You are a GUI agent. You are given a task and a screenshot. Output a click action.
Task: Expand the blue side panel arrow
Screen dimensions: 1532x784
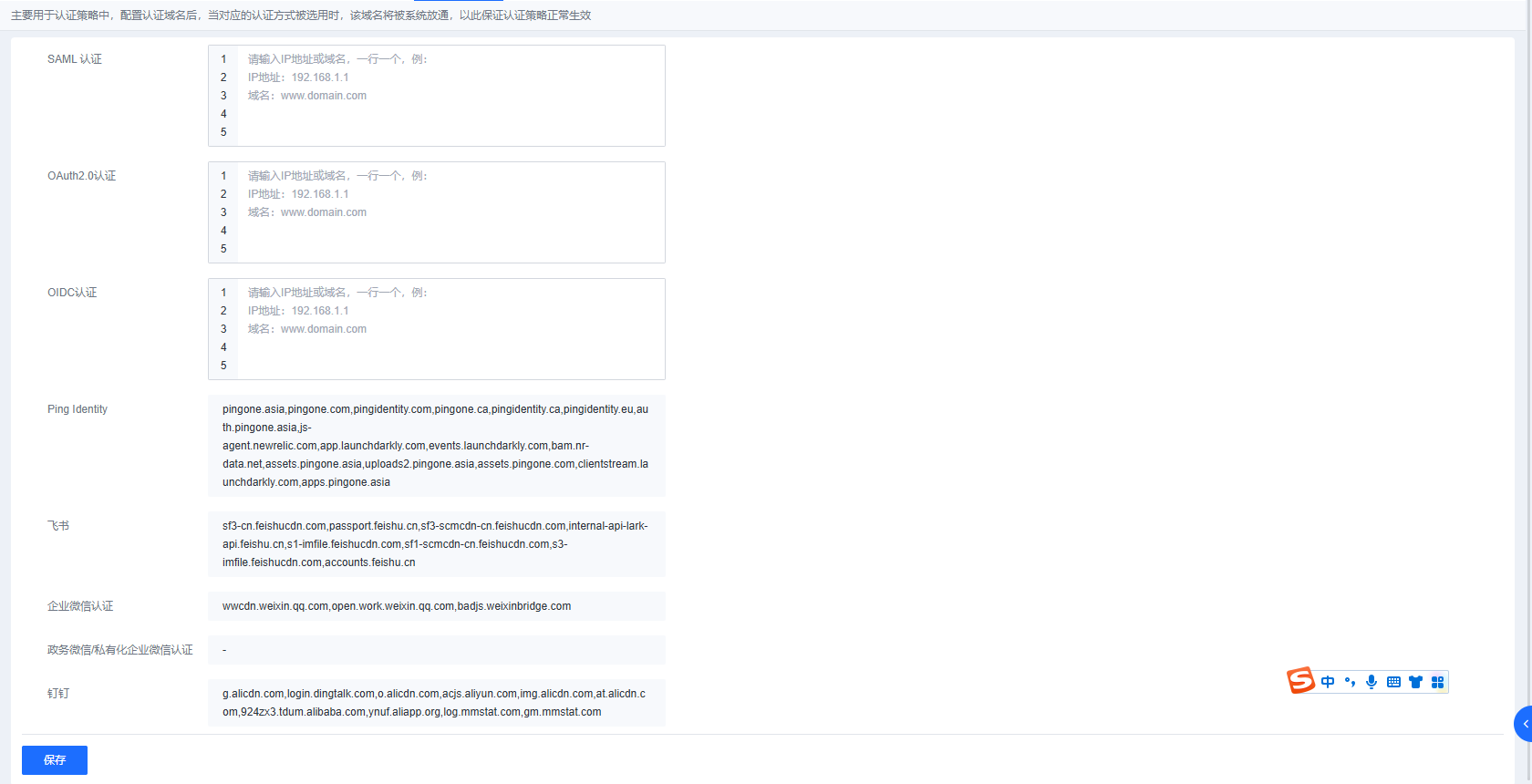pos(1524,724)
